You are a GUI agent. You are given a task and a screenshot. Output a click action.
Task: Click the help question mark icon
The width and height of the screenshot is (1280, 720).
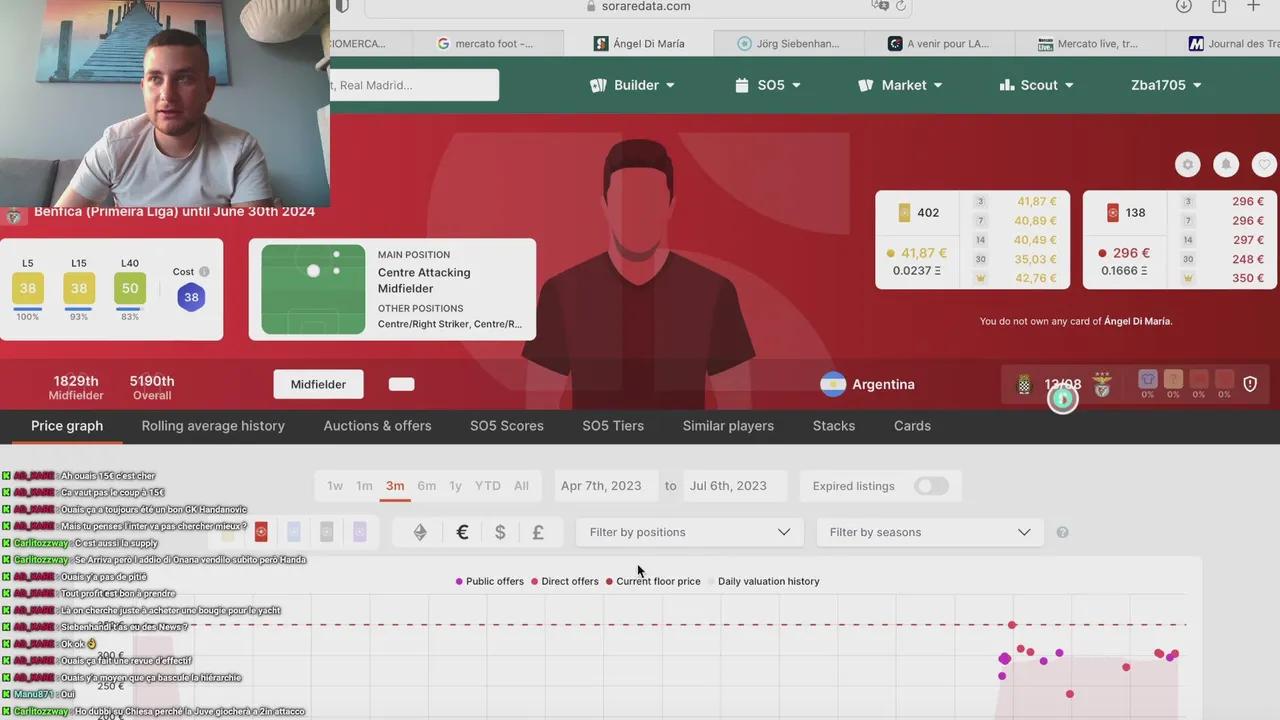(x=1062, y=532)
